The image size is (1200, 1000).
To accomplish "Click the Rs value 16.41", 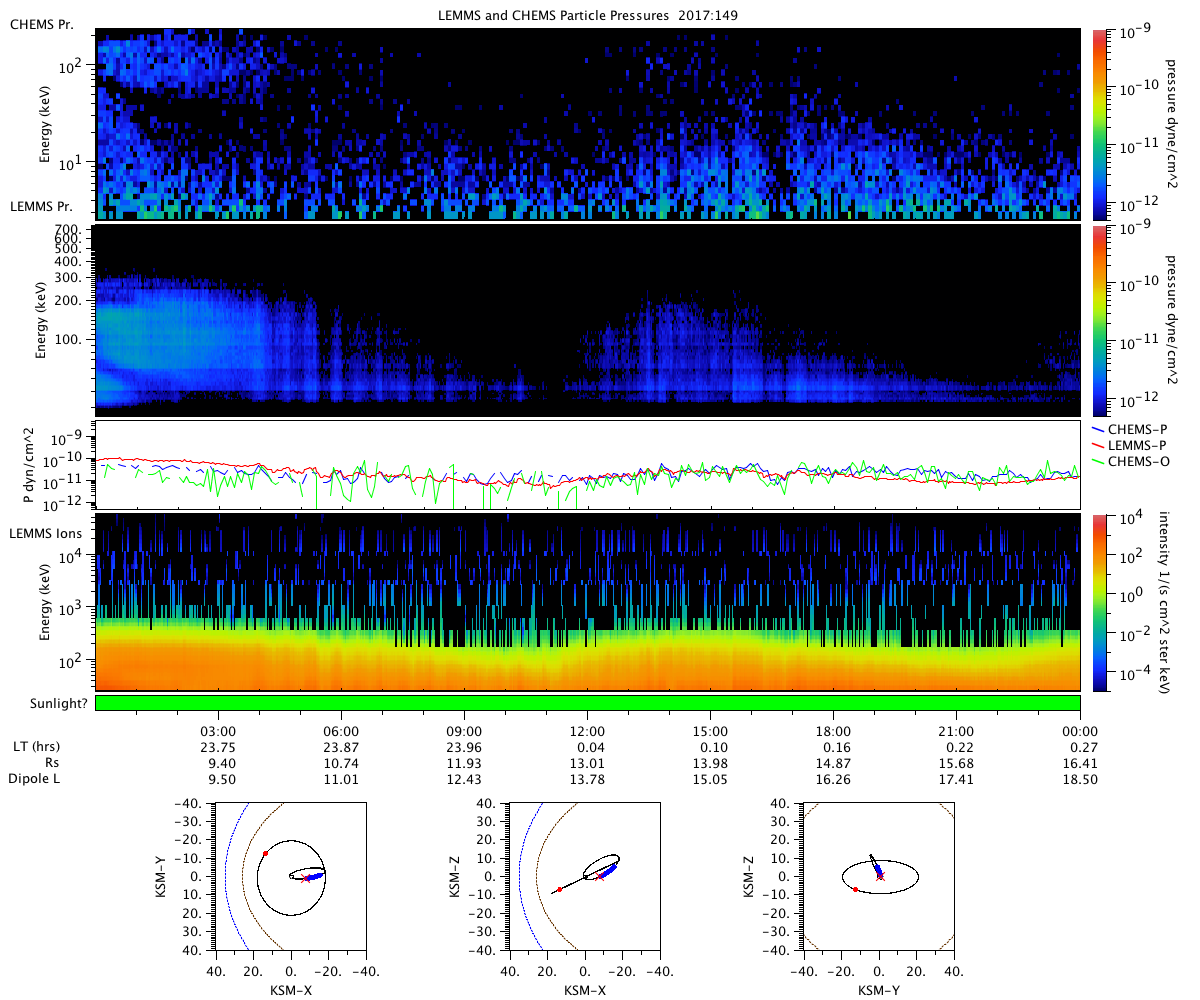I will click(1080, 762).
